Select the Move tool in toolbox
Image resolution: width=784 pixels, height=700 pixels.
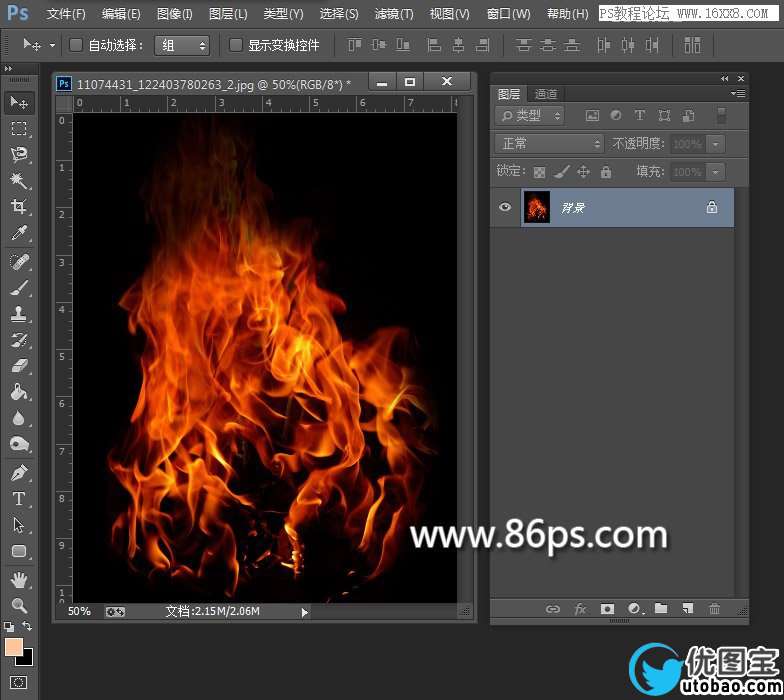[19, 102]
